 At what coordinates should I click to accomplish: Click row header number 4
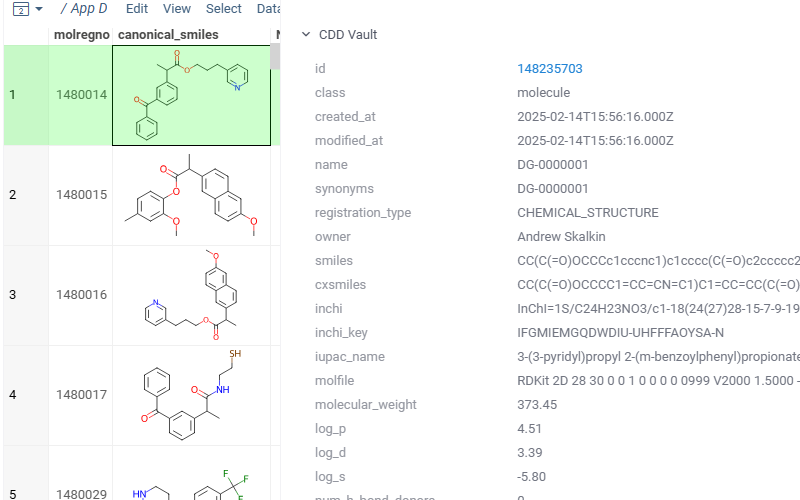(13, 395)
